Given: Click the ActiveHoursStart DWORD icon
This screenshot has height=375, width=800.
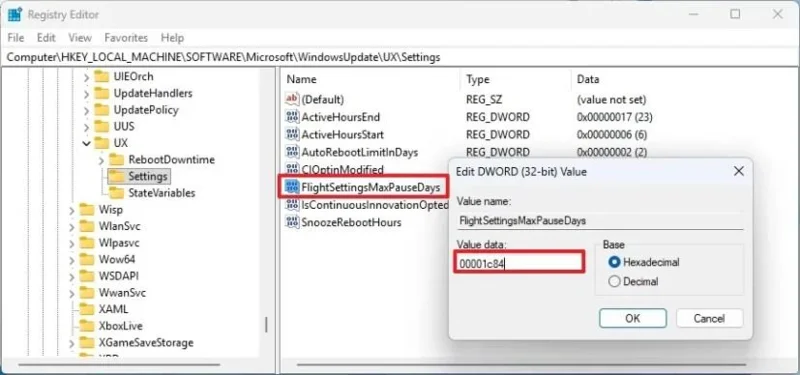Looking at the screenshot, I should [x=292, y=135].
